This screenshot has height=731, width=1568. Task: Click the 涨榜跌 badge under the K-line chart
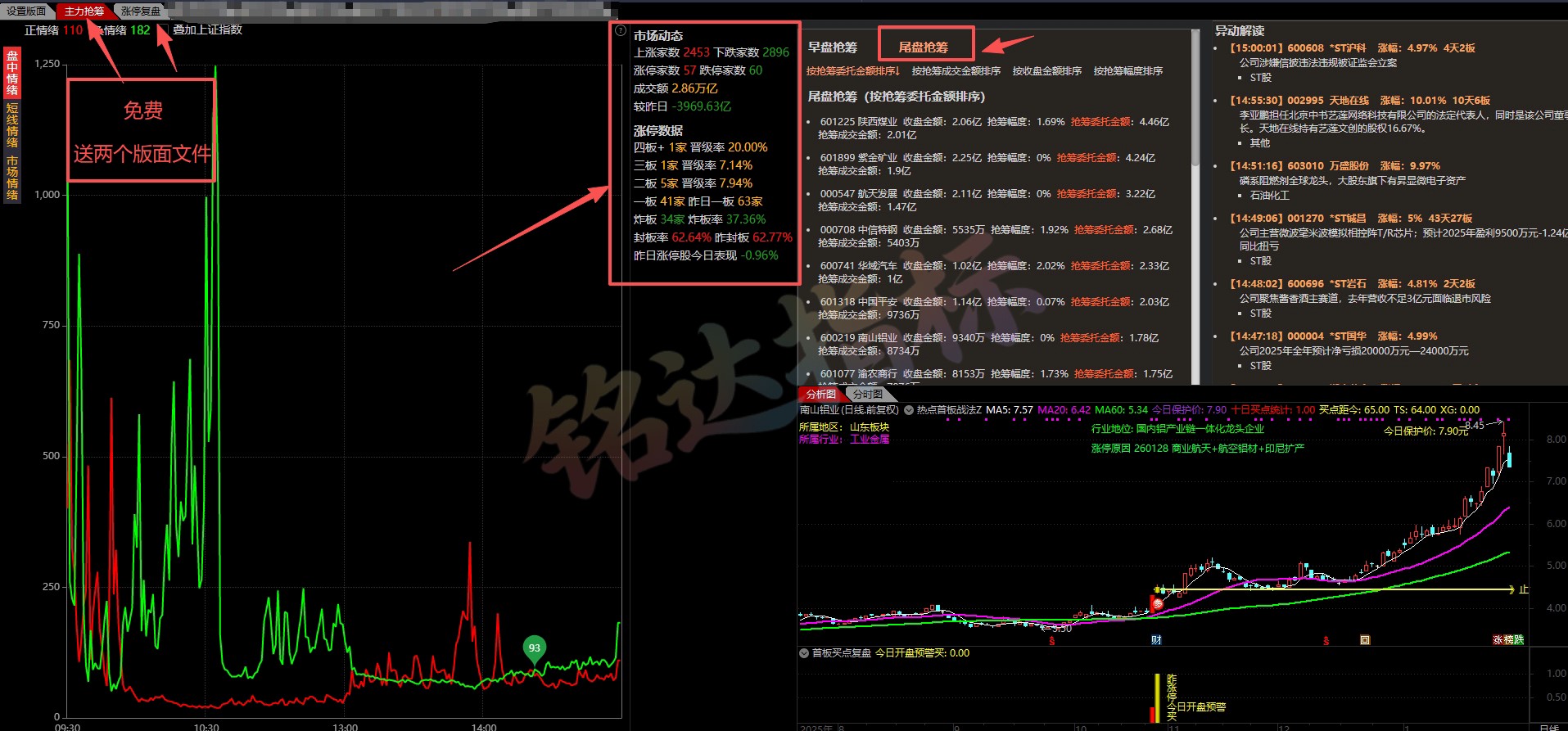[x=1508, y=640]
